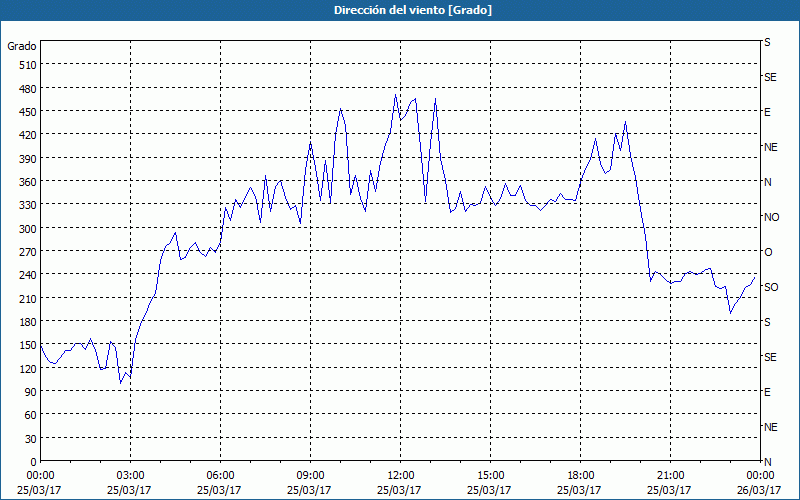Click the 150 y-axis tick label
Image resolution: width=800 pixels, height=500 pixels.
[28, 345]
